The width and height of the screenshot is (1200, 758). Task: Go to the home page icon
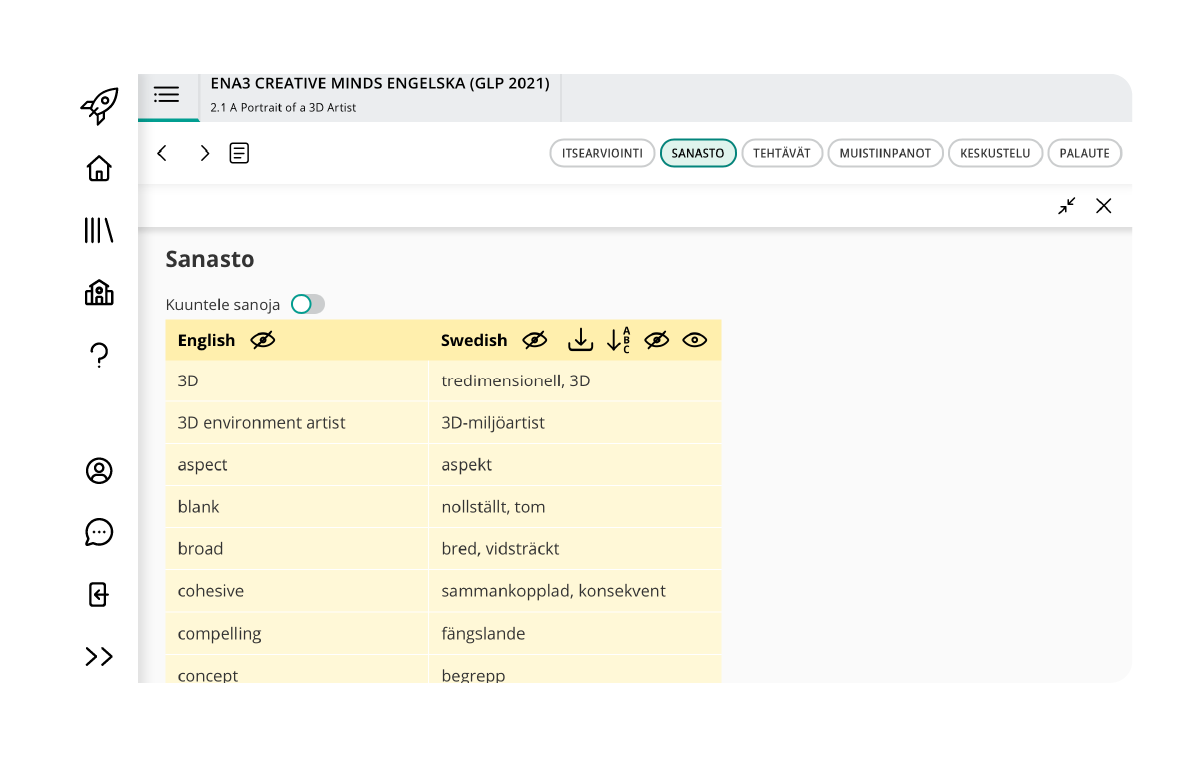[99, 168]
